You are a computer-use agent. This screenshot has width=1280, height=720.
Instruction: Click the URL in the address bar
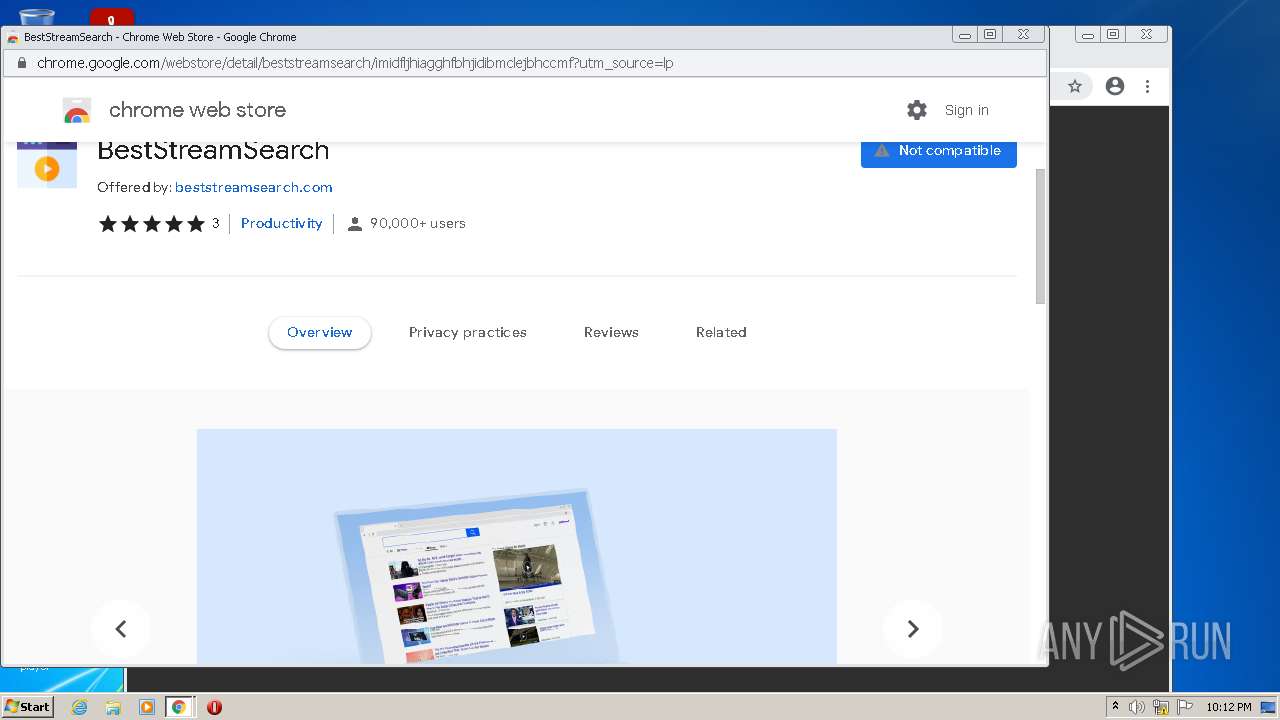tap(355, 63)
